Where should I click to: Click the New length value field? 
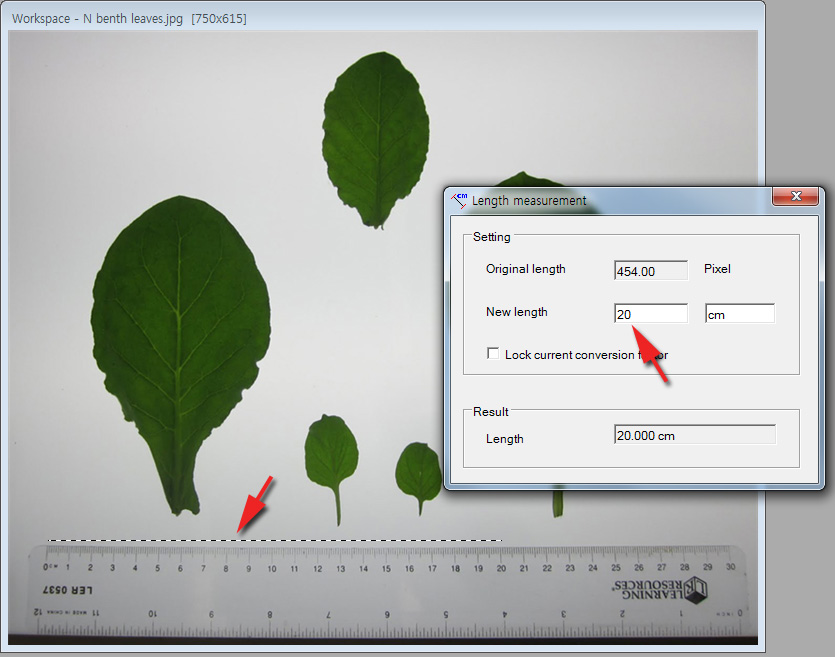click(651, 314)
